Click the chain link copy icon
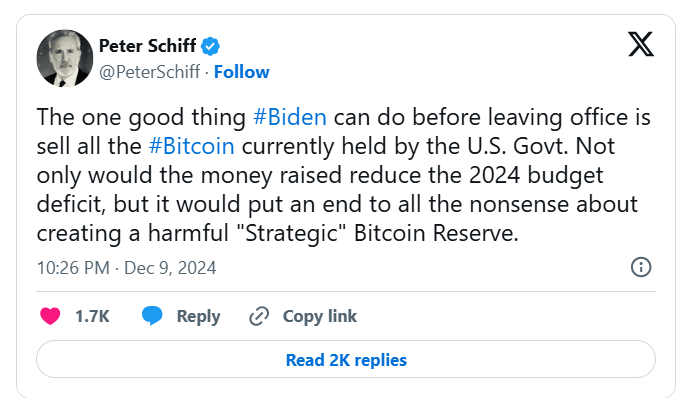Image resolution: width=690 pixels, height=419 pixels. click(259, 316)
